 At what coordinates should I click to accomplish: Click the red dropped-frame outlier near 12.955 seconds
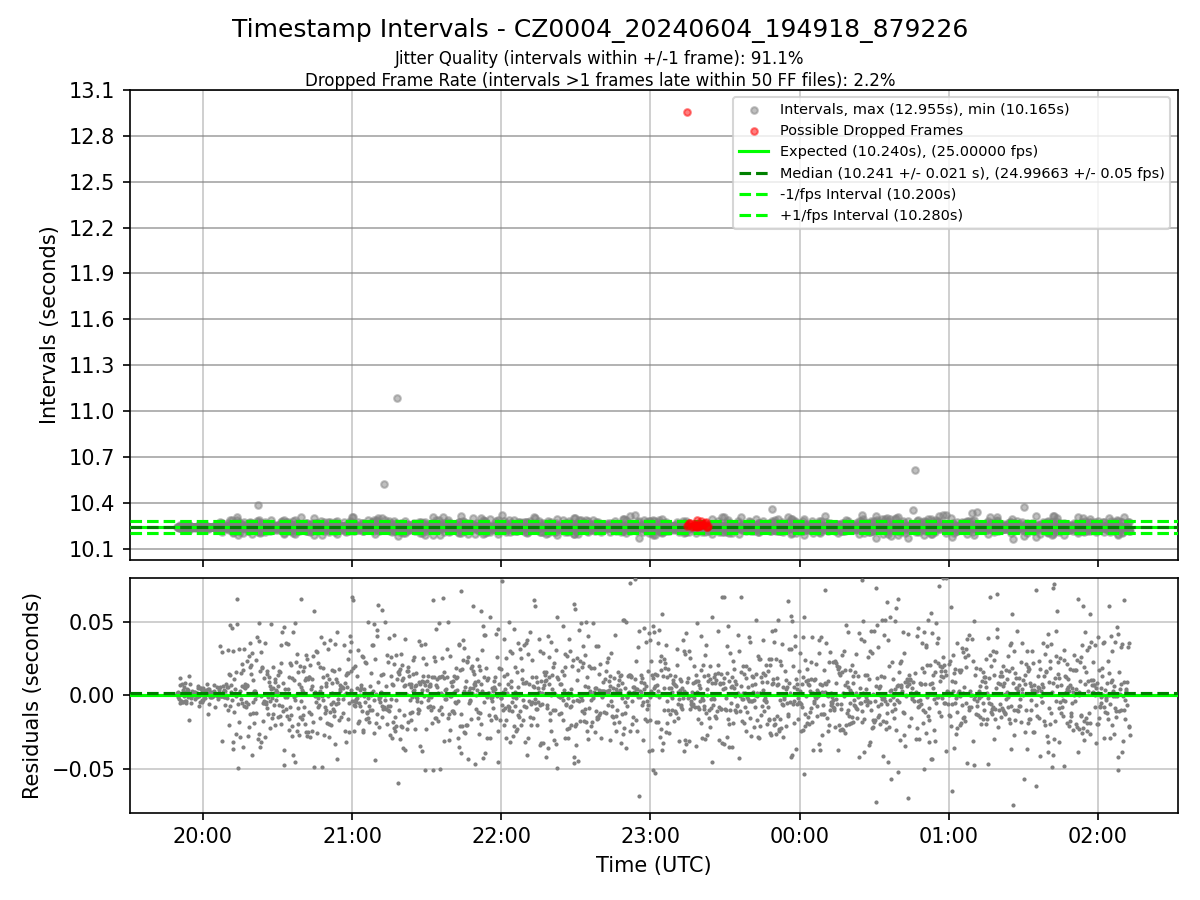(687, 112)
